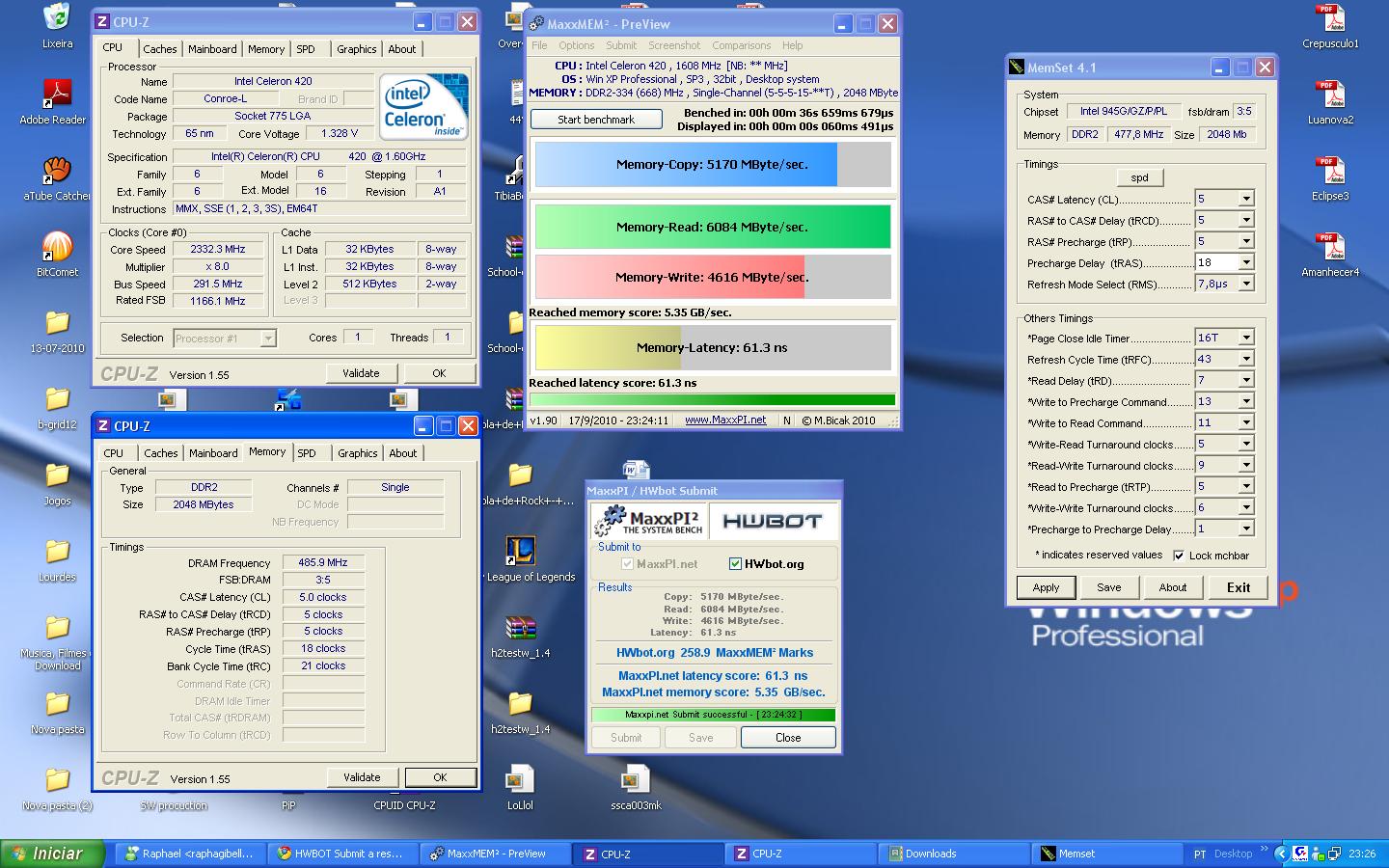The image size is (1389, 868).
Task: Open RAS# to CAS# Delay (tRCD) dropdown
Action: tap(1246, 220)
